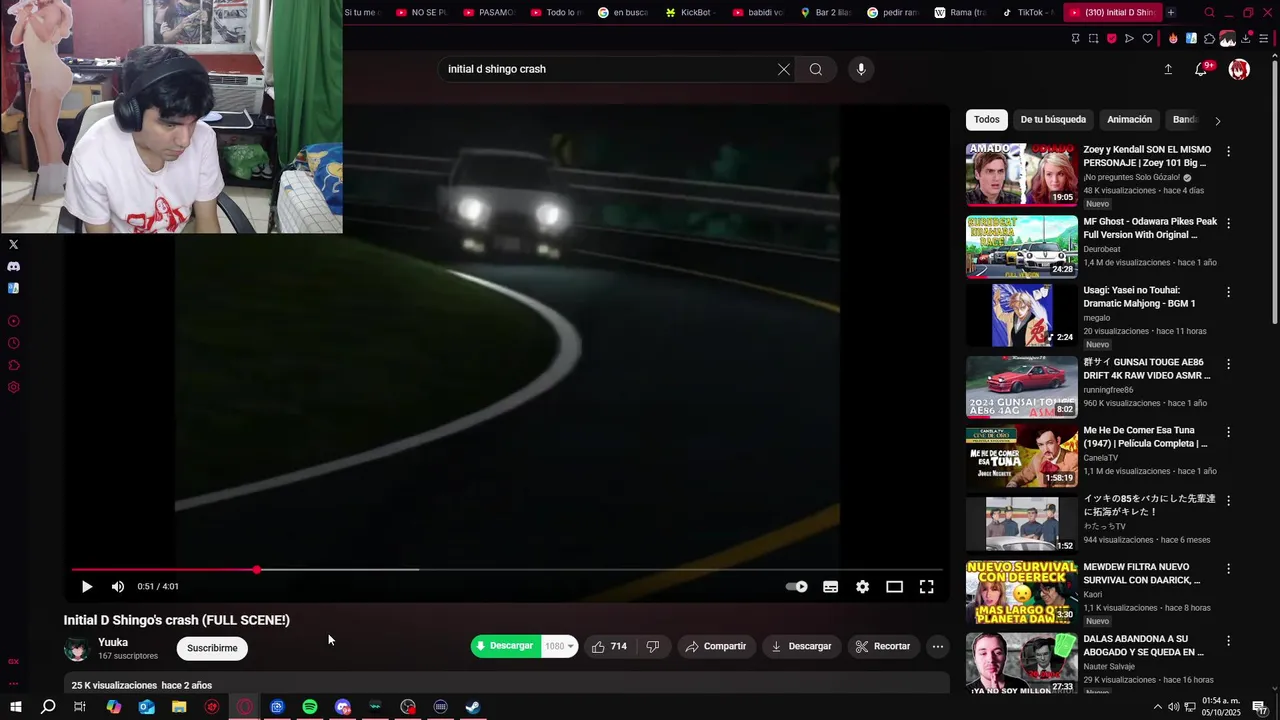Switch to theater mode

894,587
